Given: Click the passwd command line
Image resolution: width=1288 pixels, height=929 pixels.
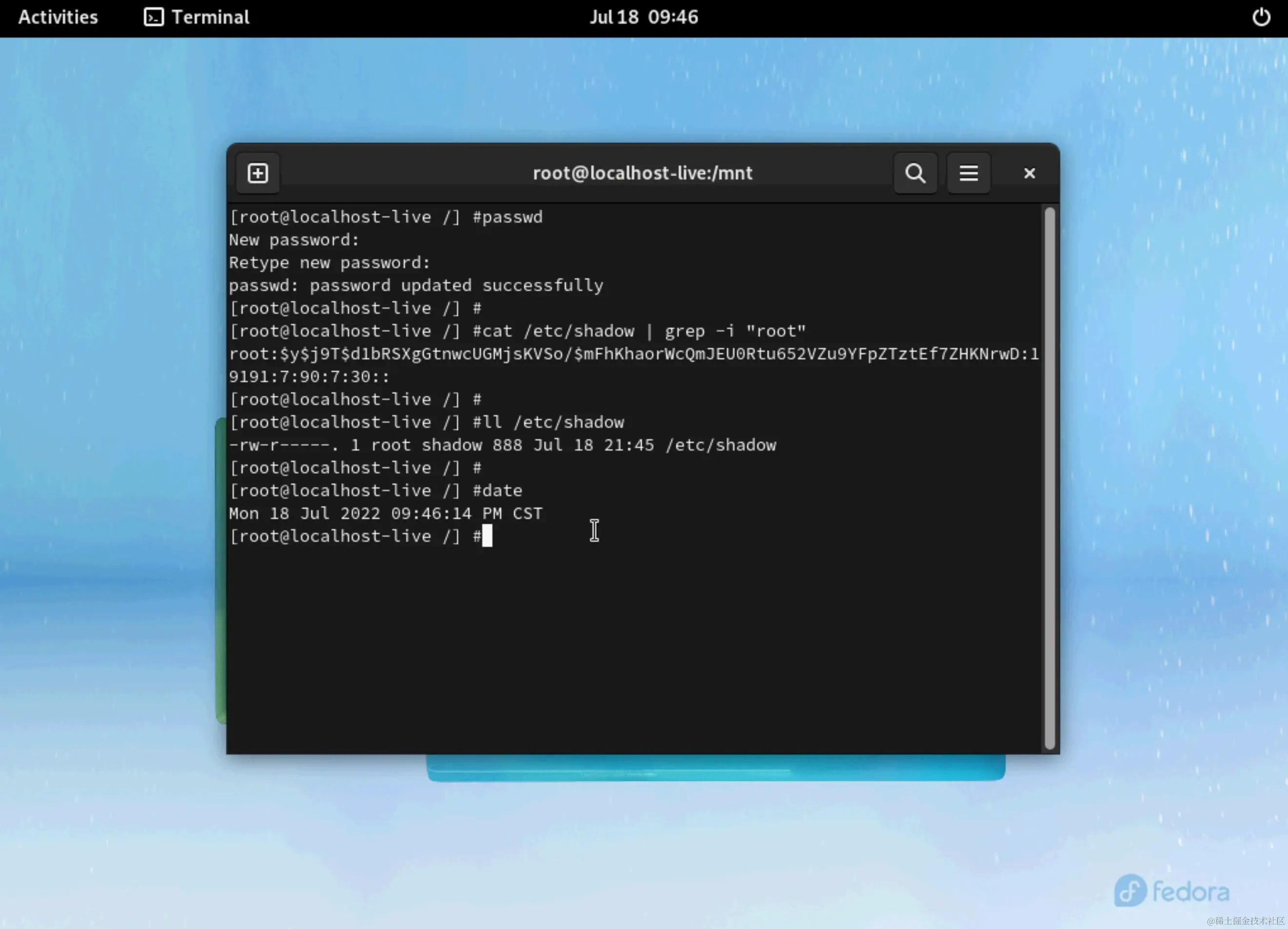Looking at the screenshot, I should (x=386, y=217).
